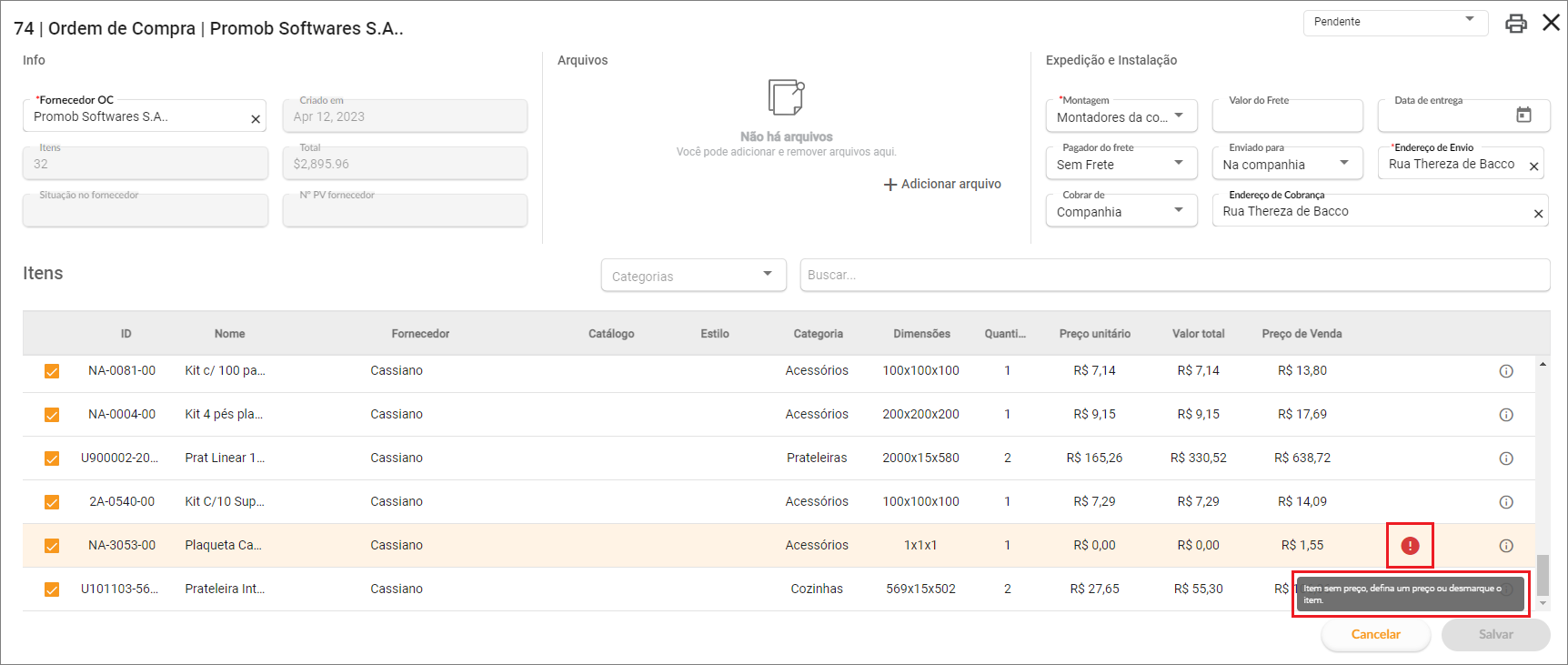Uncheck item 2A-0540-00
This screenshot has height=665, width=1568.
click(52, 502)
